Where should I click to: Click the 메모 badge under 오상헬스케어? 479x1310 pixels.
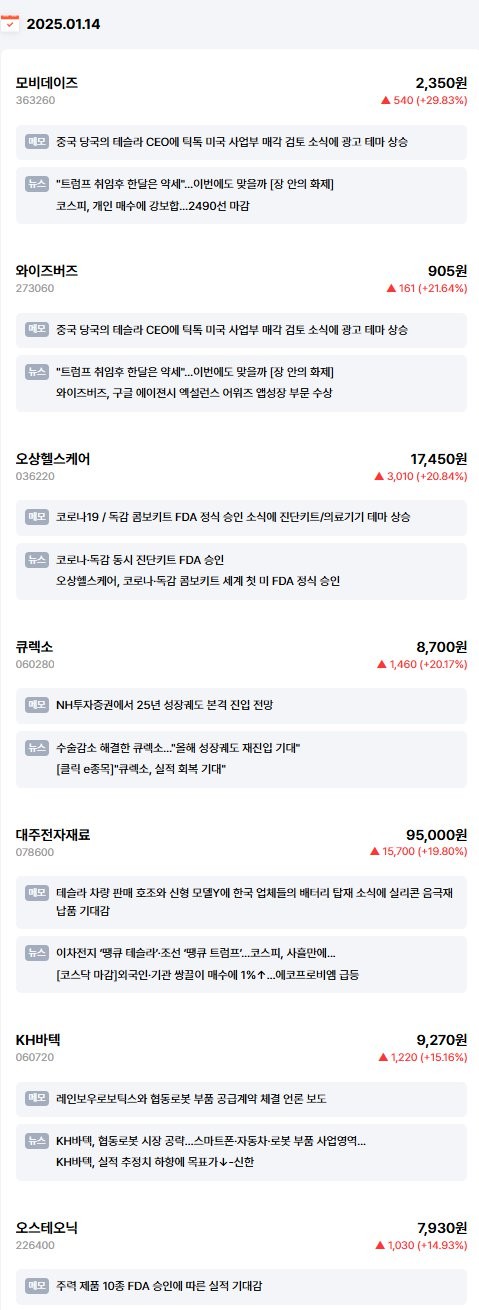click(37, 516)
